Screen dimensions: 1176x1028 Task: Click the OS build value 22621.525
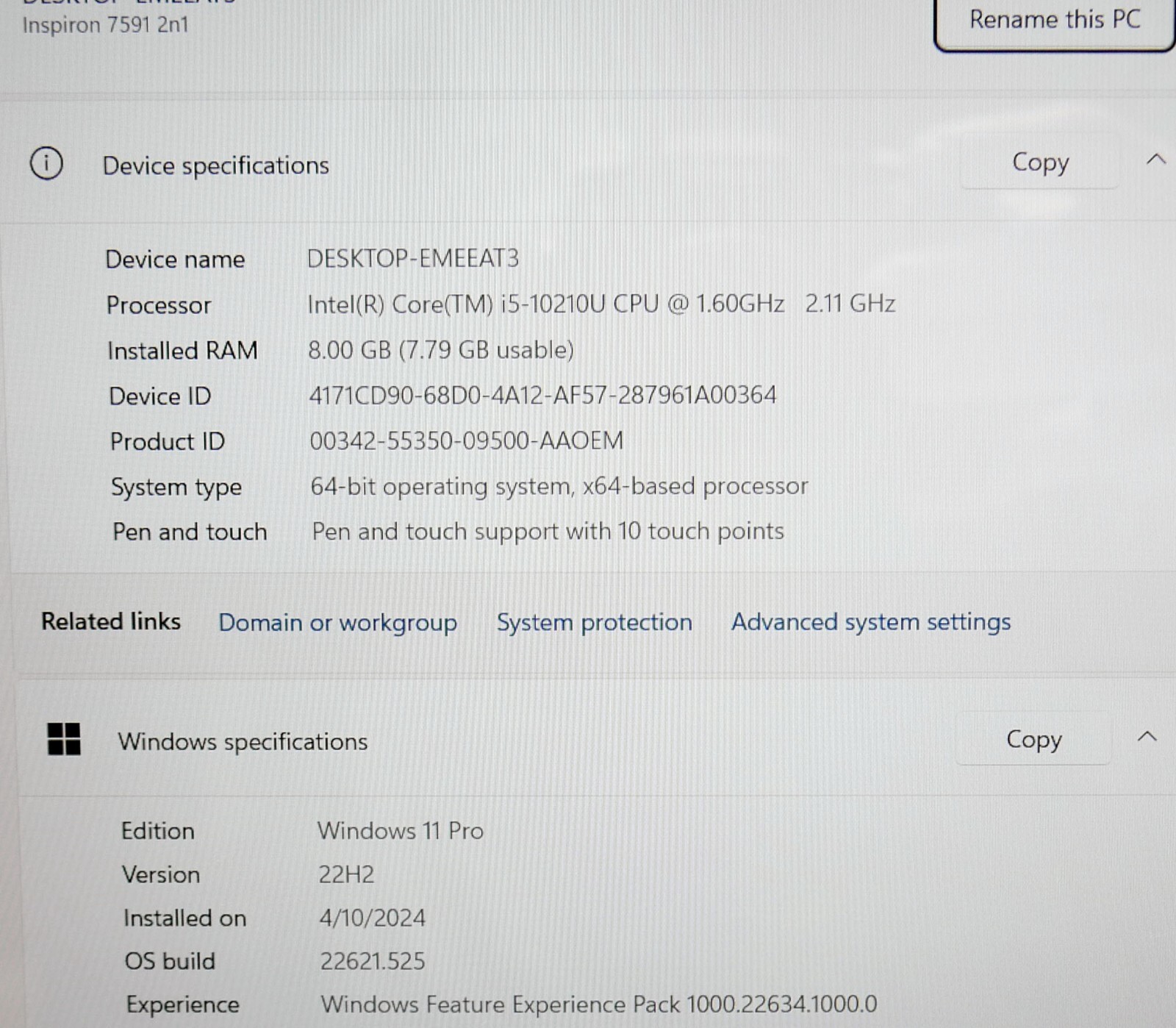(372, 961)
